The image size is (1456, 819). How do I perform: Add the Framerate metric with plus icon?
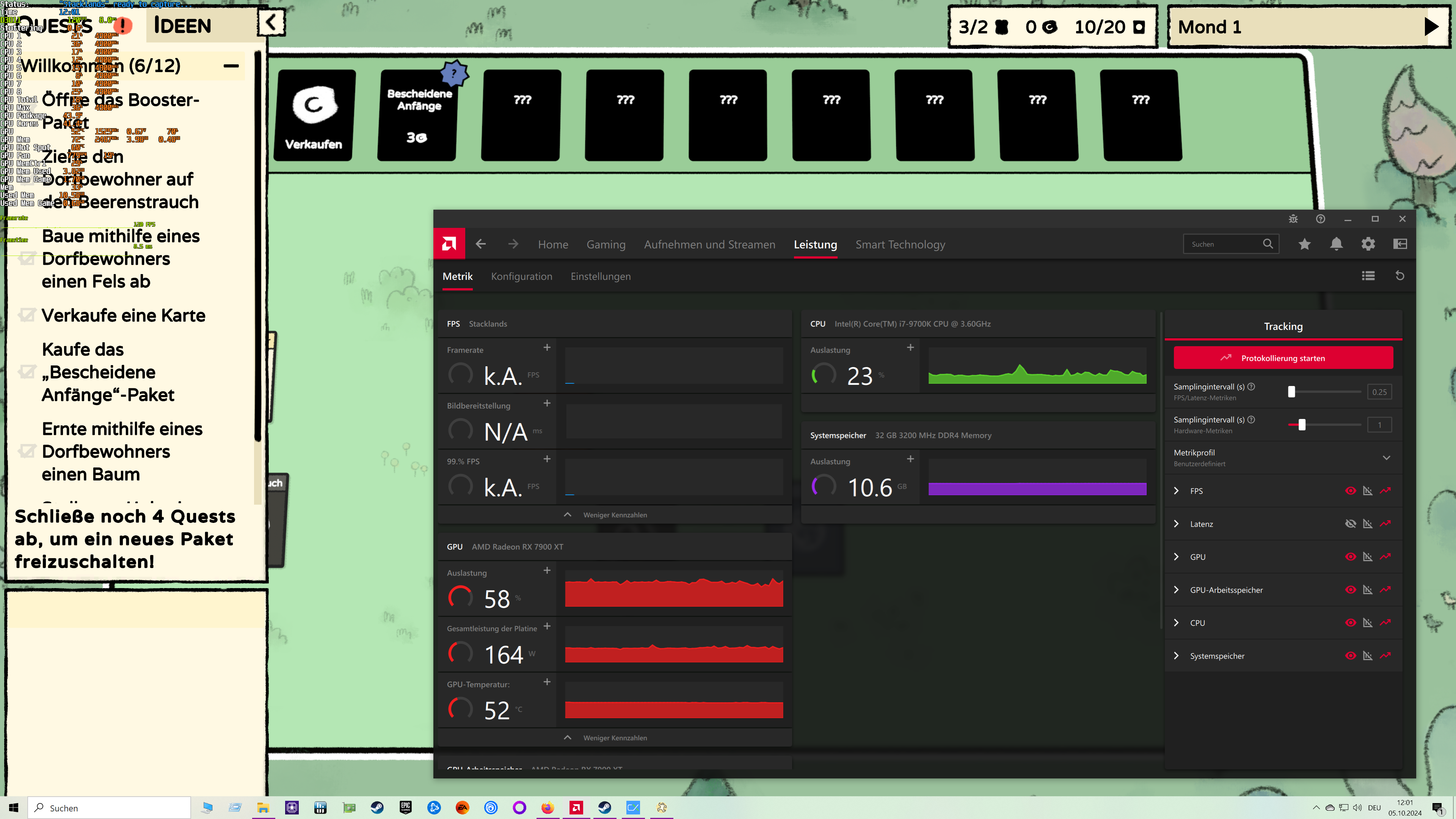pos(546,347)
